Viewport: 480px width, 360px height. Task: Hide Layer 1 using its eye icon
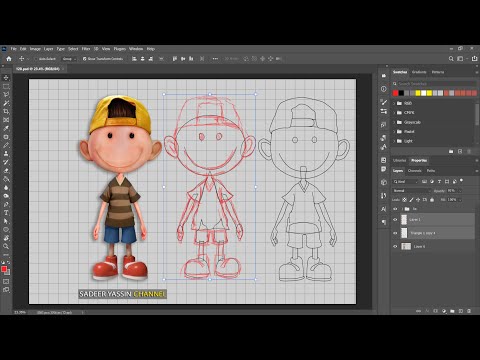395,220
